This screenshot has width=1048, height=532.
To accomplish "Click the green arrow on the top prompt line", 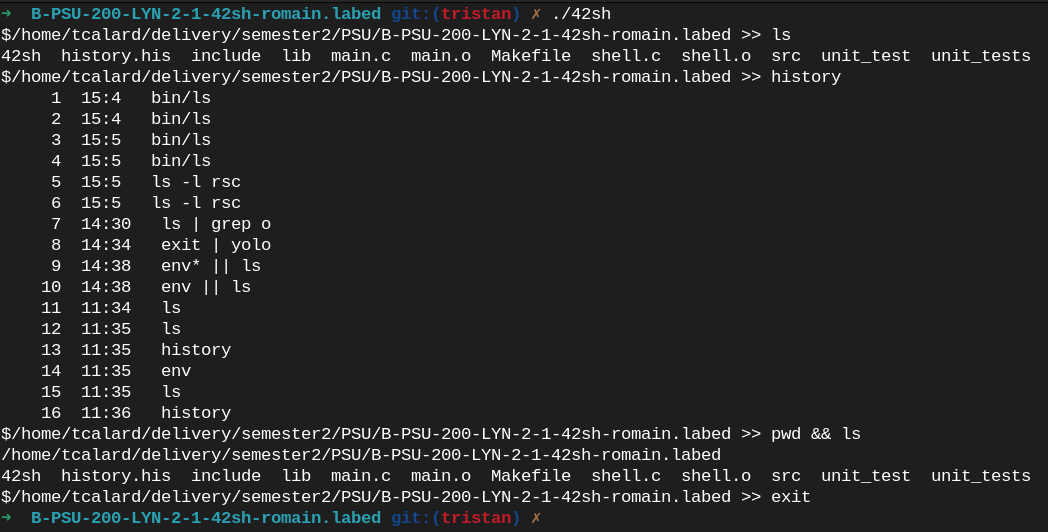I will click(x=7, y=14).
